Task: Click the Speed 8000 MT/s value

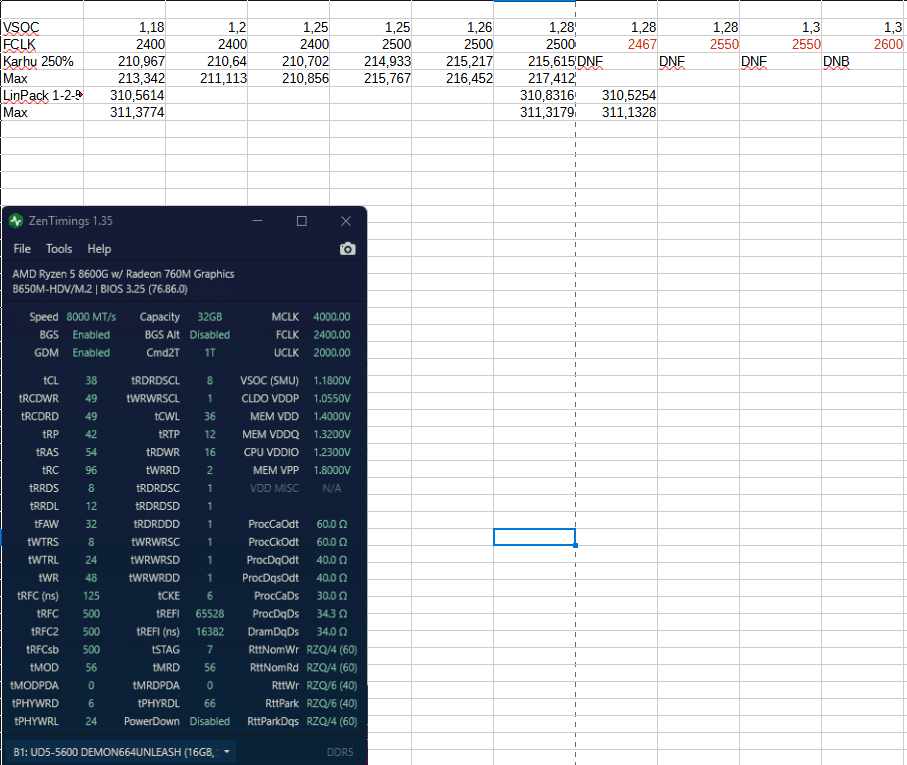Action: (x=91, y=317)
